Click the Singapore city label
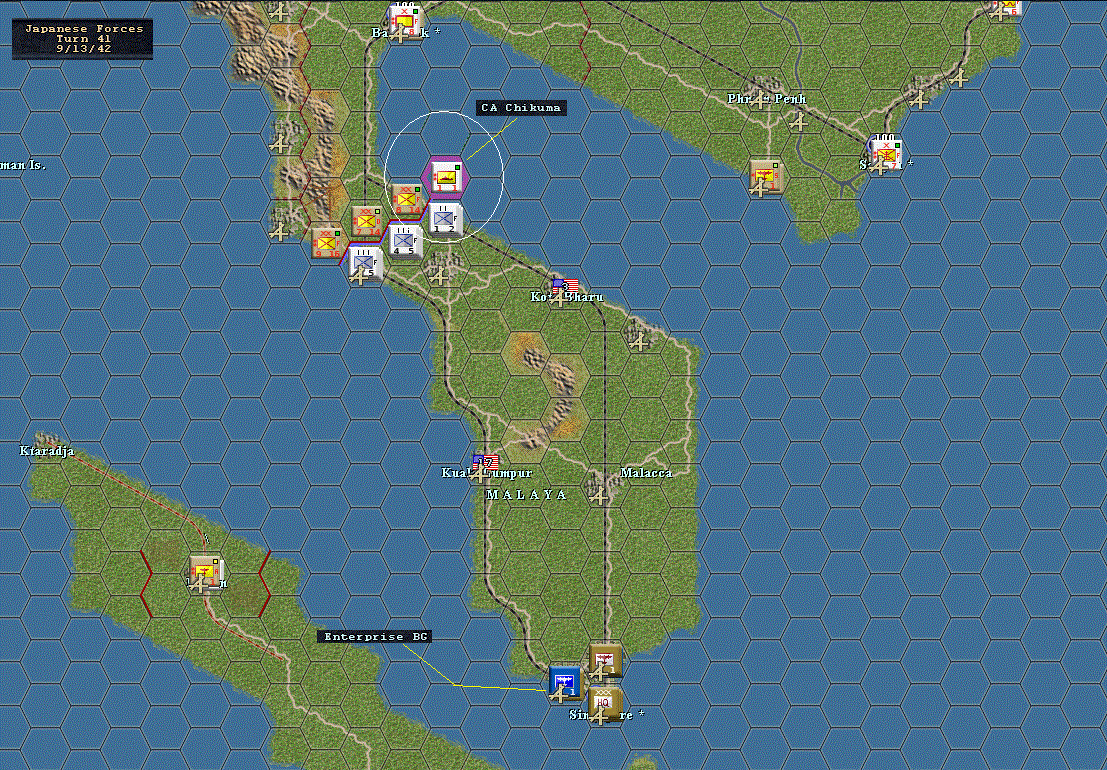This screenshot has height=770, width=1107. (x=606, y=715)
